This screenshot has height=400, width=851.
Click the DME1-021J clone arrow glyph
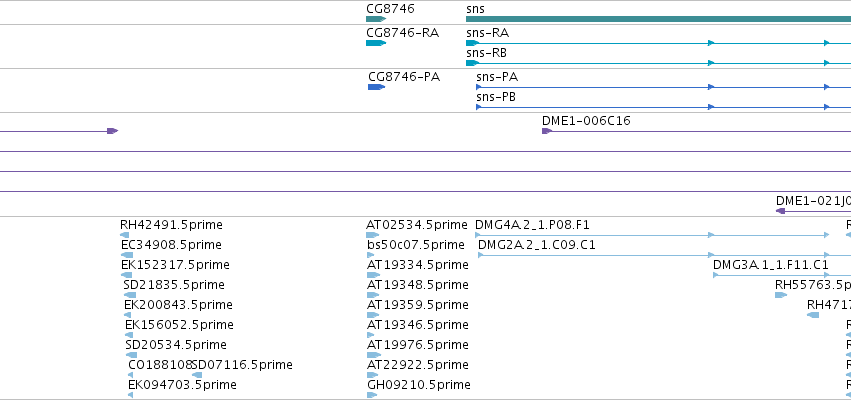(x=780, y=211)
